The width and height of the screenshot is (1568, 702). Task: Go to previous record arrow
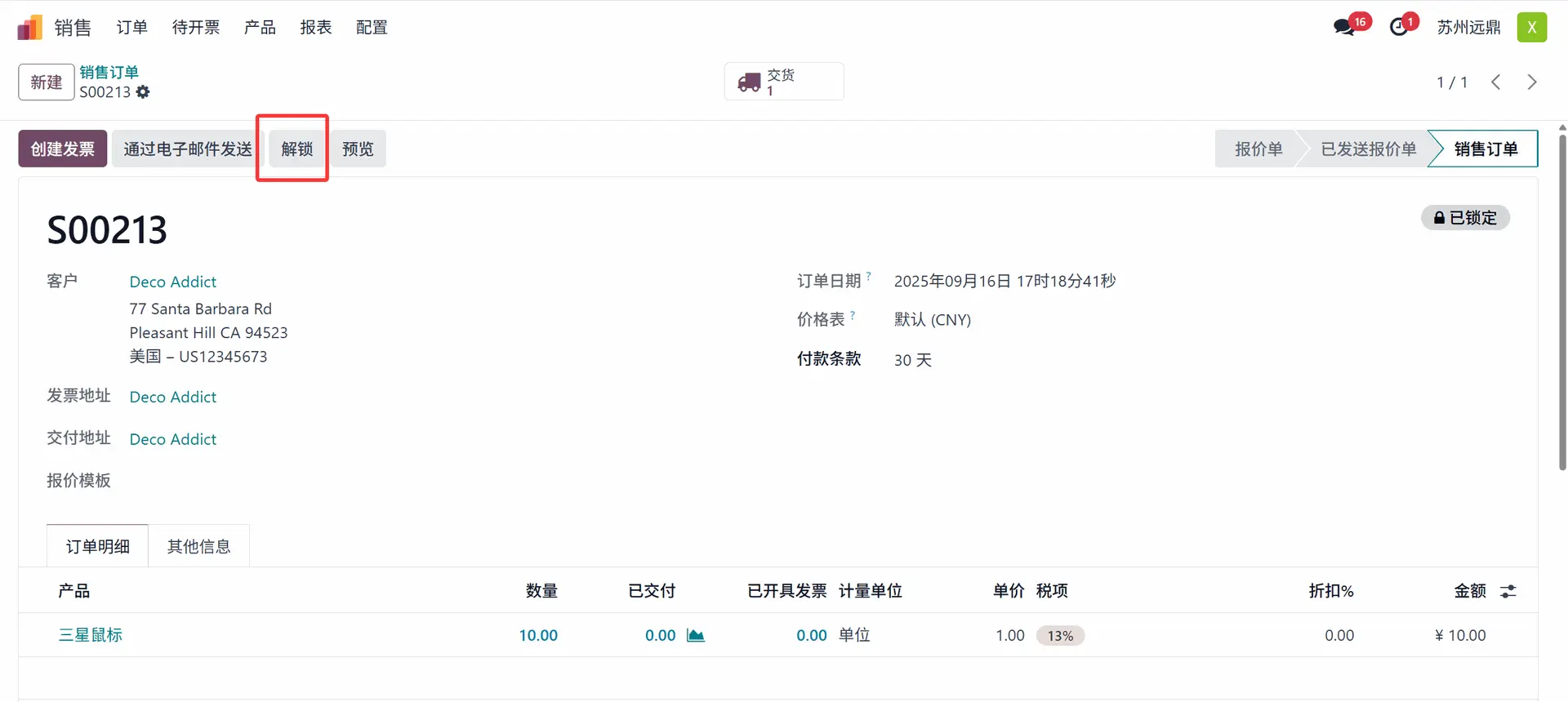[x=1495, y=82]
